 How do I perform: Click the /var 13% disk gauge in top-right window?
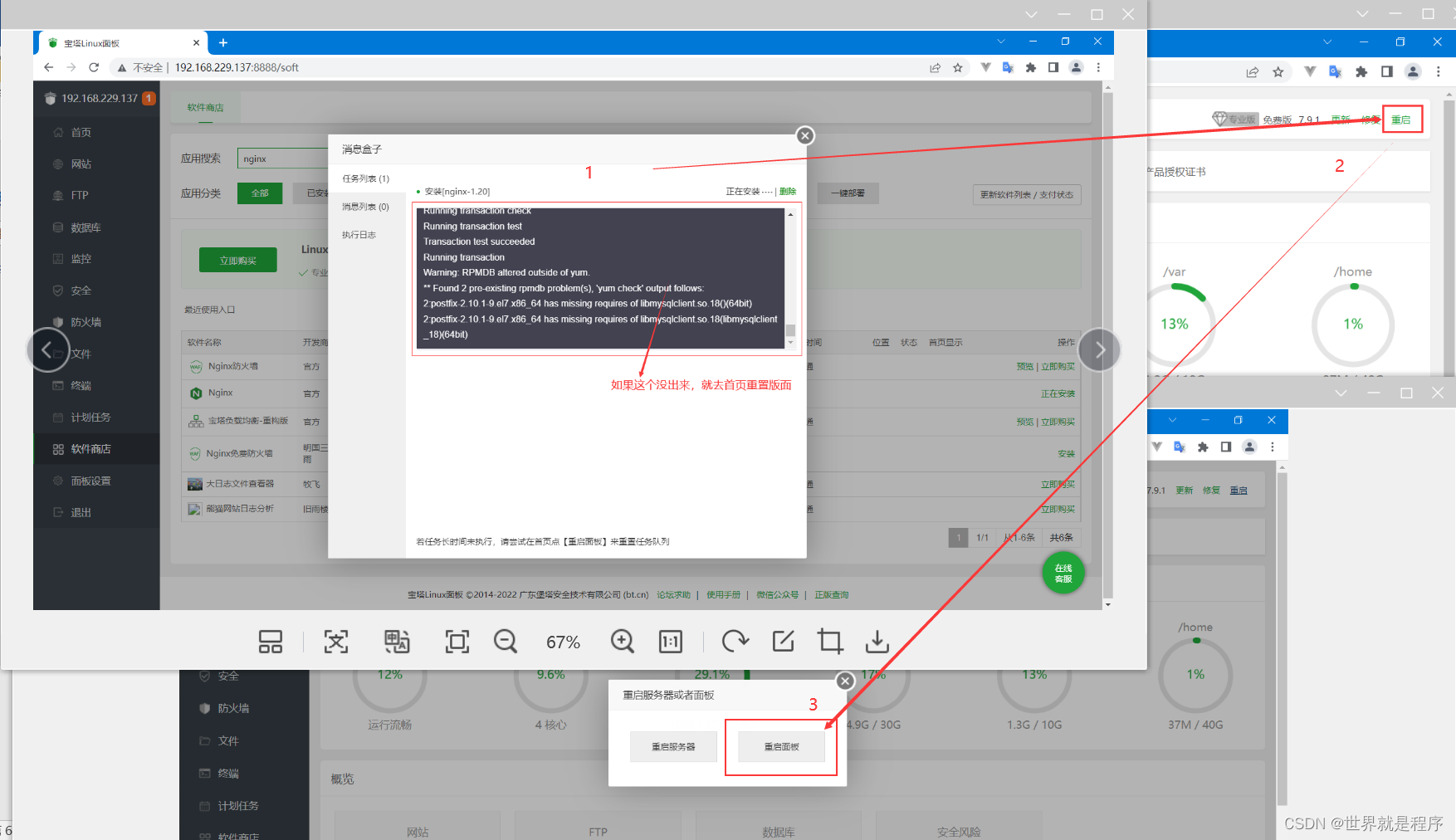(1174, 324)
